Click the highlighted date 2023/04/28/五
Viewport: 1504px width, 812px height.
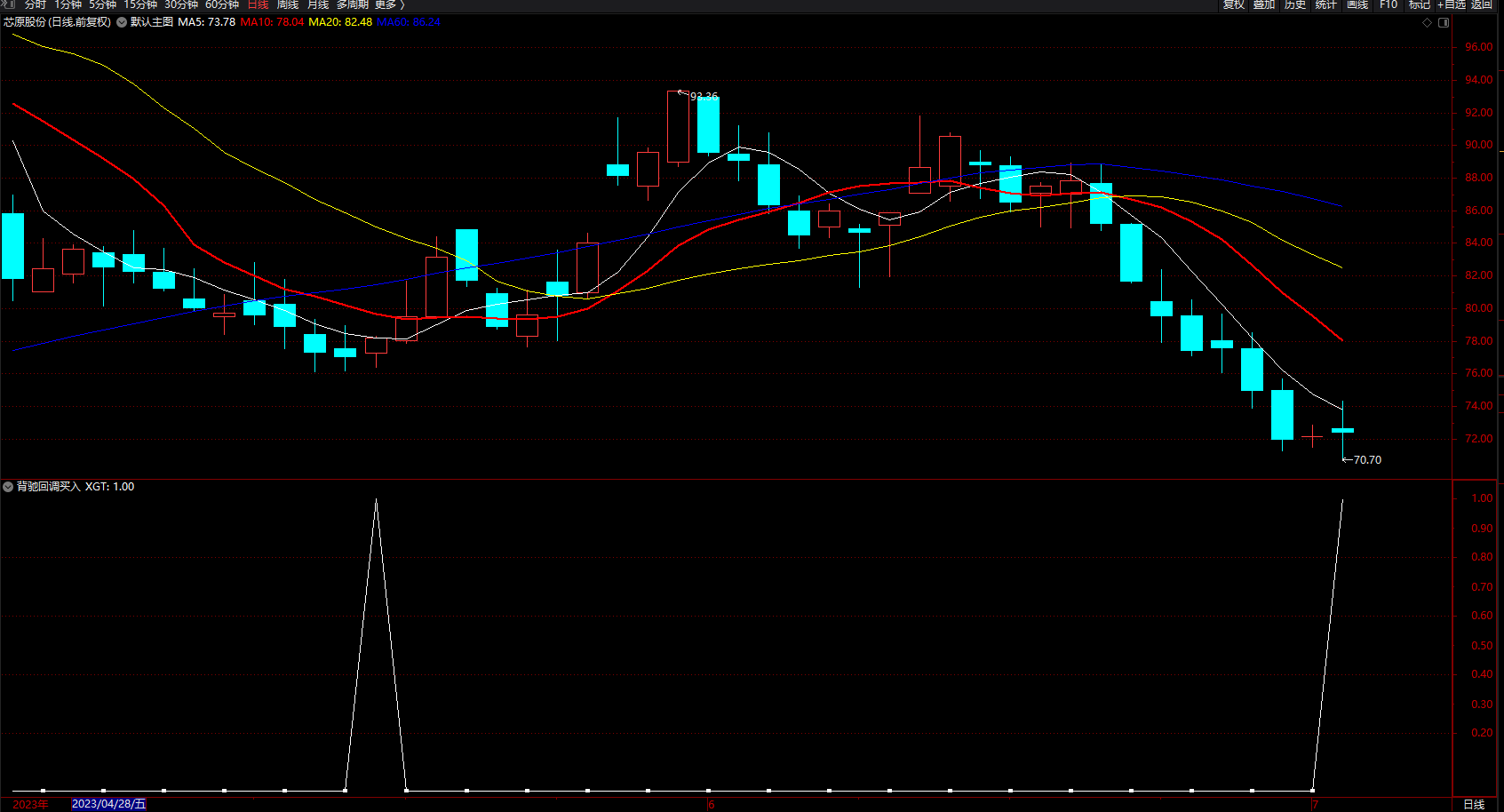[108, 804]
